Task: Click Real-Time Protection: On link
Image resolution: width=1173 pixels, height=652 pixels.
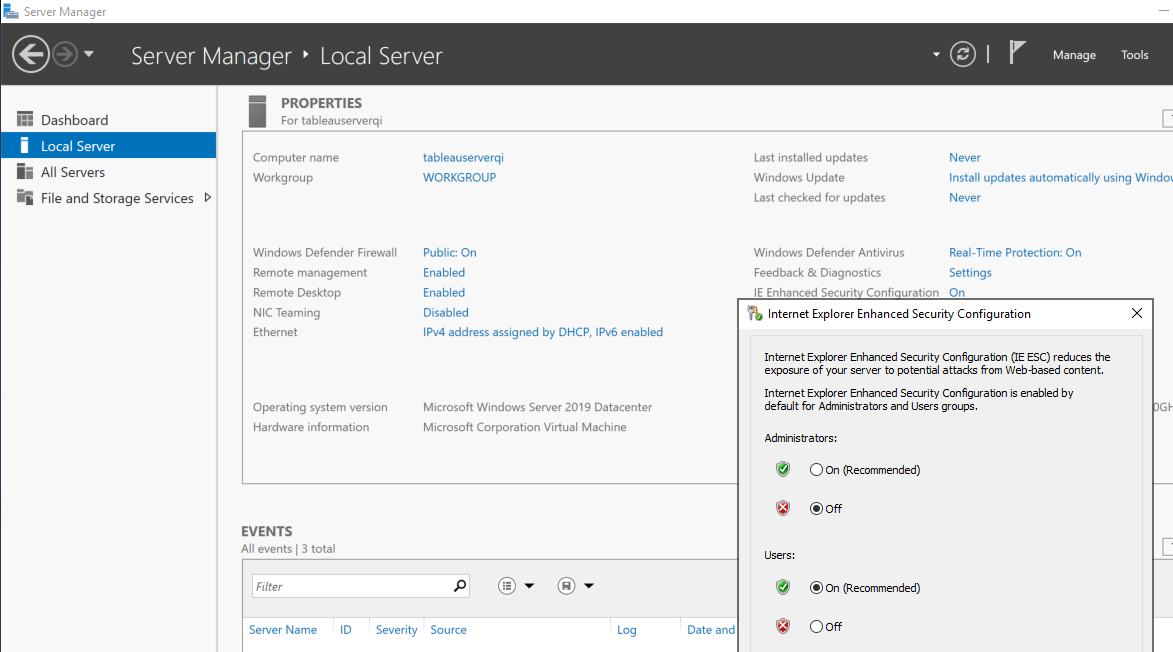Action: tap(1014, 253)
